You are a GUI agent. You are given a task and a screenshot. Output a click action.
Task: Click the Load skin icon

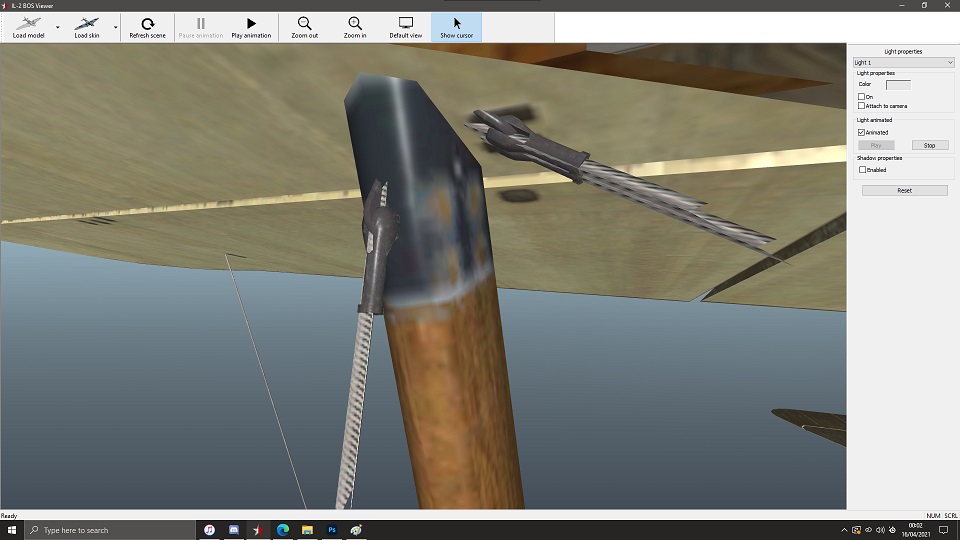pos(87,24)
